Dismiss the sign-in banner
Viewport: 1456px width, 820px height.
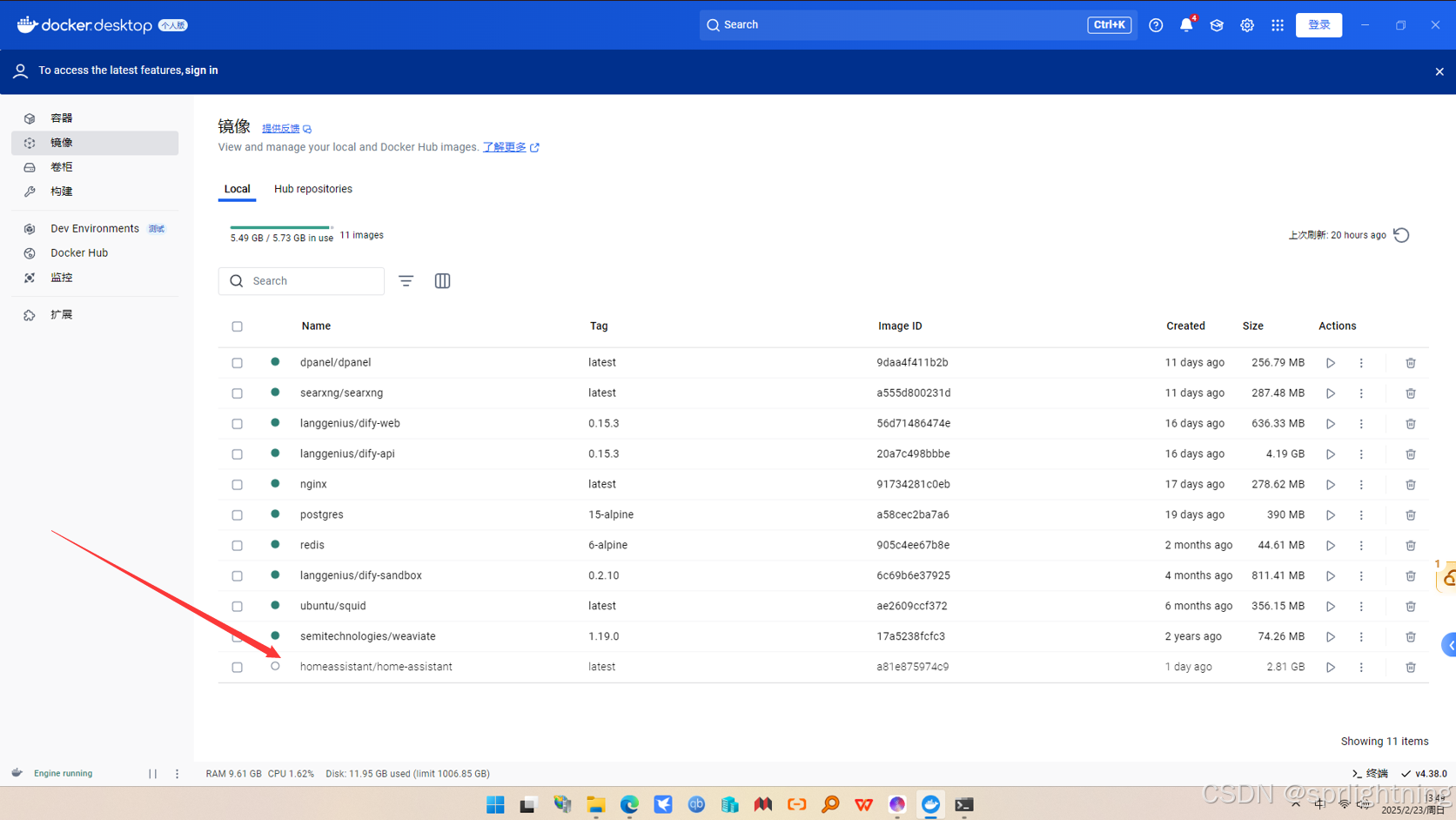tap(1439, 71)
